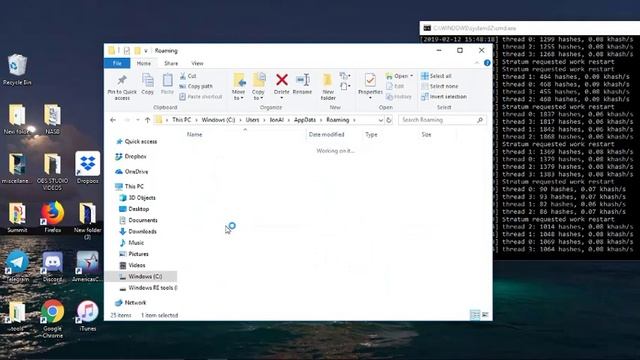Image resolution: width=640 pixels, height=360 pixels.
Task: Create a New folder from ribbon
Action: click(328, 87)
